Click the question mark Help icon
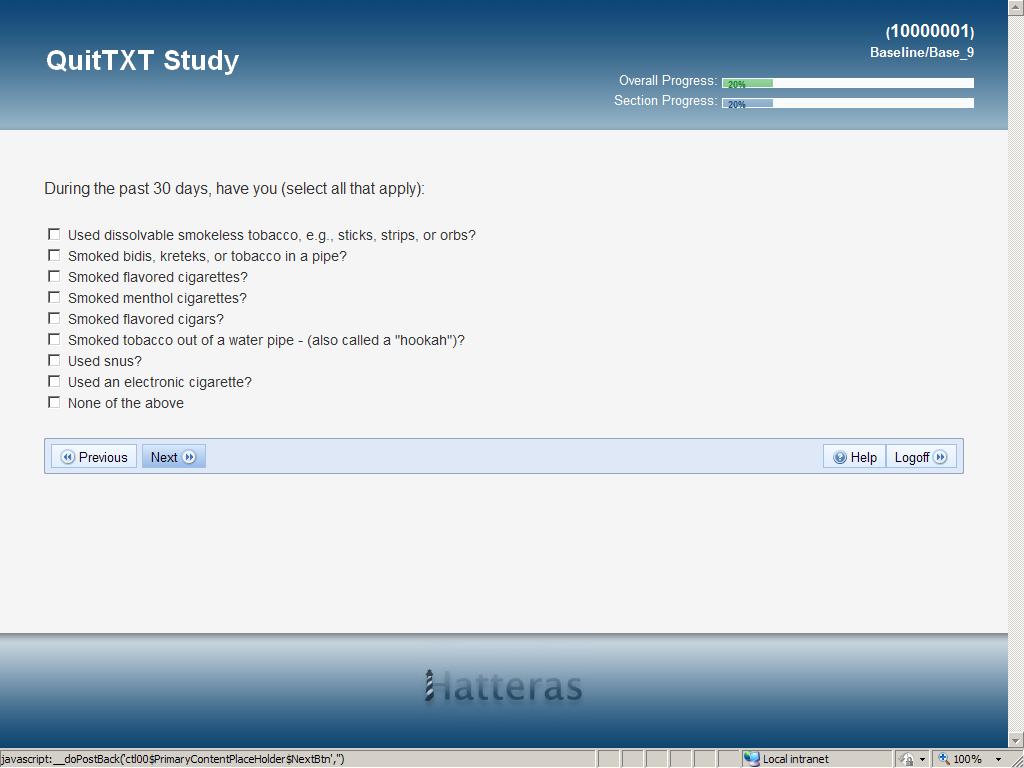This screenshot has height=768, width=1024. 840,457
